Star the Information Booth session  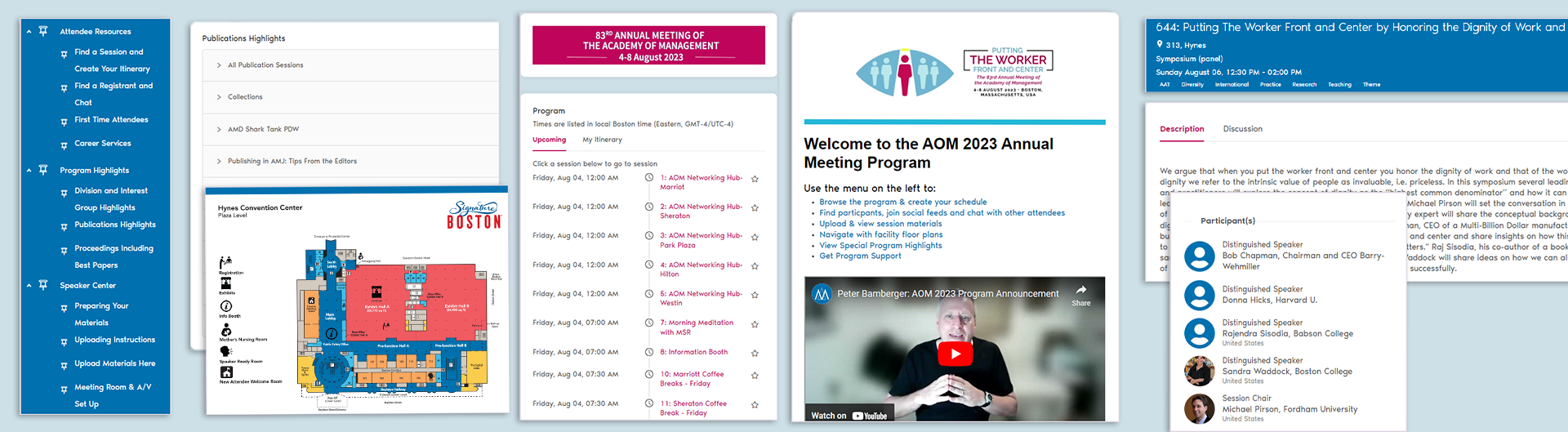click(755, 354)
